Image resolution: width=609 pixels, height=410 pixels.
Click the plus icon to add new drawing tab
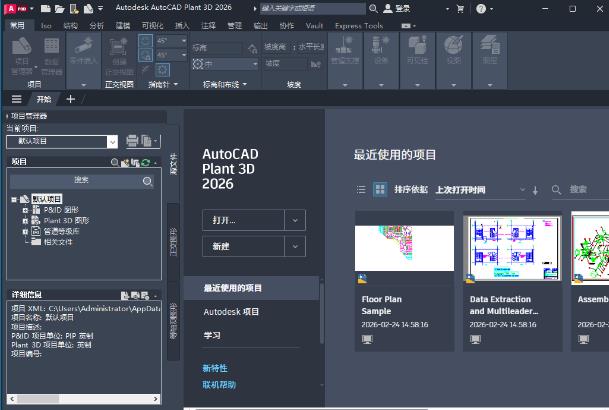pyautogui.click(x=70, y=99)
